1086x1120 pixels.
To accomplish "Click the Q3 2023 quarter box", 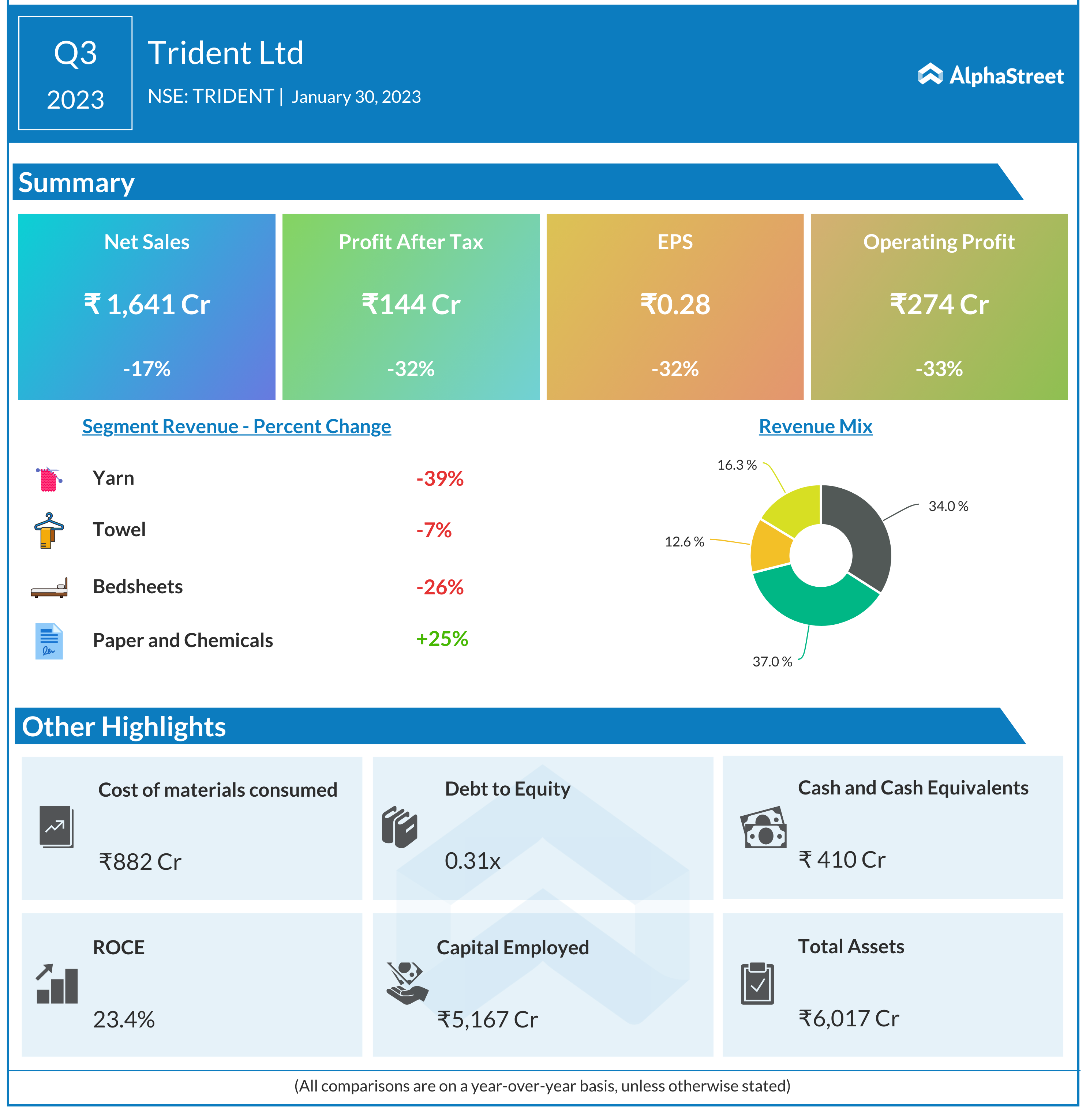I will pyautogui.click(x=75, y=73).
